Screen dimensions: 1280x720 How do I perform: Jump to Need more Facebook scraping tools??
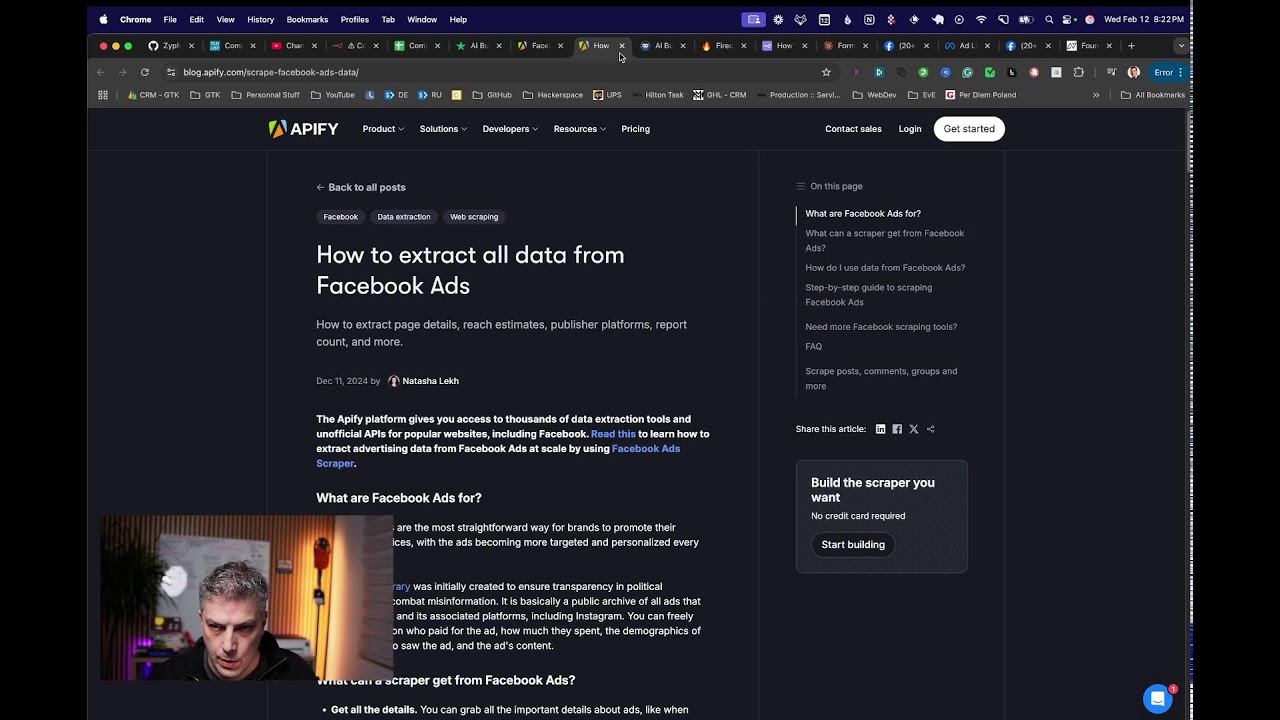click(881, 327)
